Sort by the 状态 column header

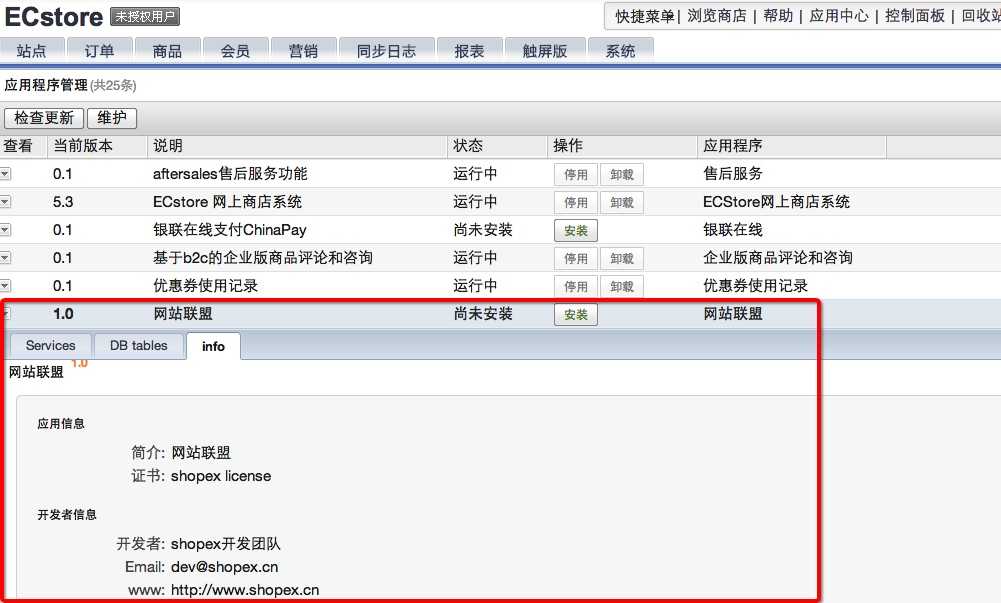pos(497,146)
